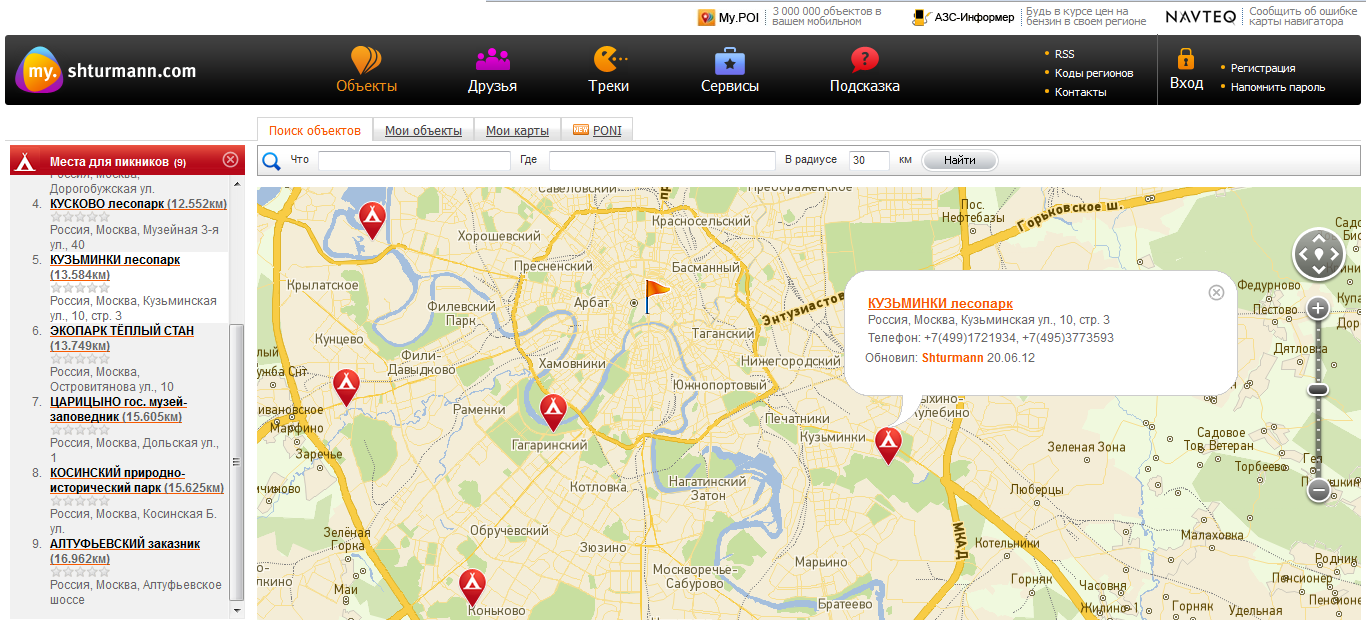Zoom out with the minus button

(x=1318, y=490)
